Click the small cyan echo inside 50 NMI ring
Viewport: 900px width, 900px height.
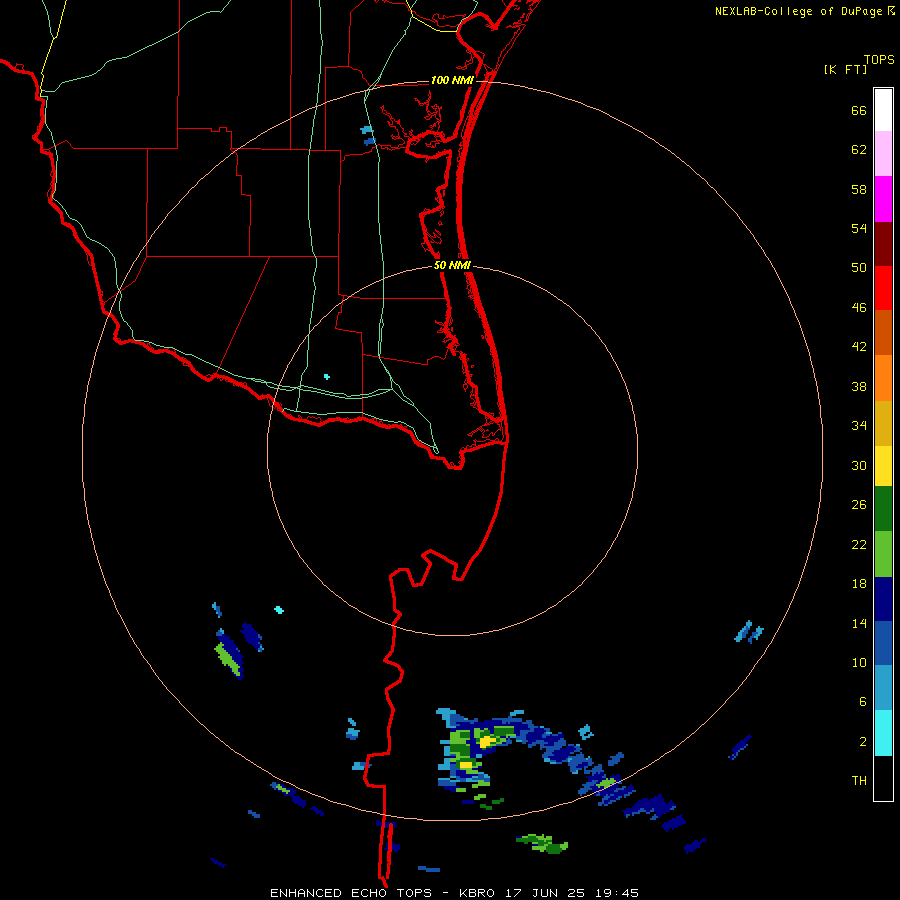[327, 377]
